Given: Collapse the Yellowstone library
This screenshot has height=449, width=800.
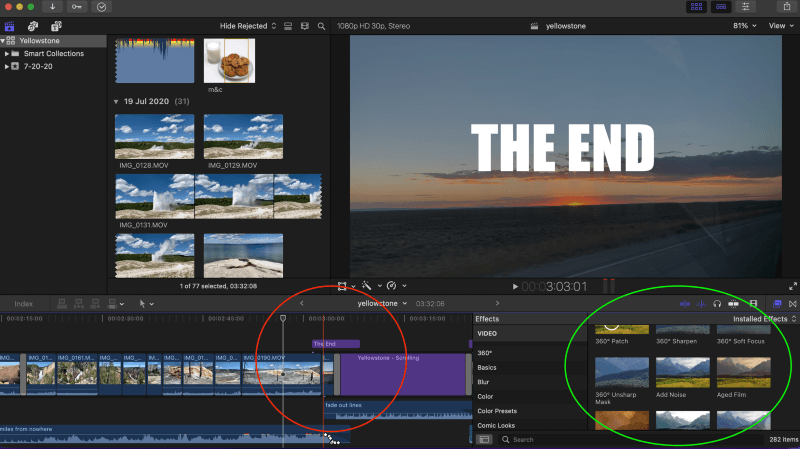Looking at the screenshot, I should click(x=3, y=41).
